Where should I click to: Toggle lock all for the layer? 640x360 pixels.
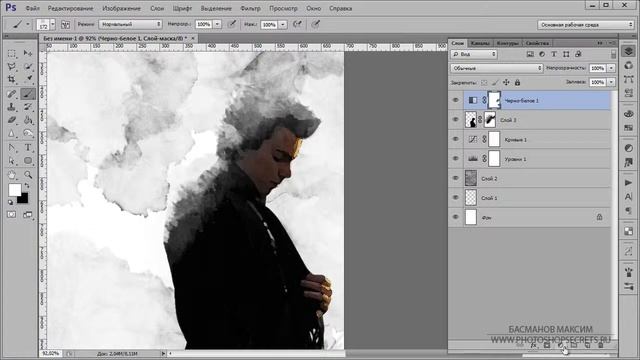(517, 82)
